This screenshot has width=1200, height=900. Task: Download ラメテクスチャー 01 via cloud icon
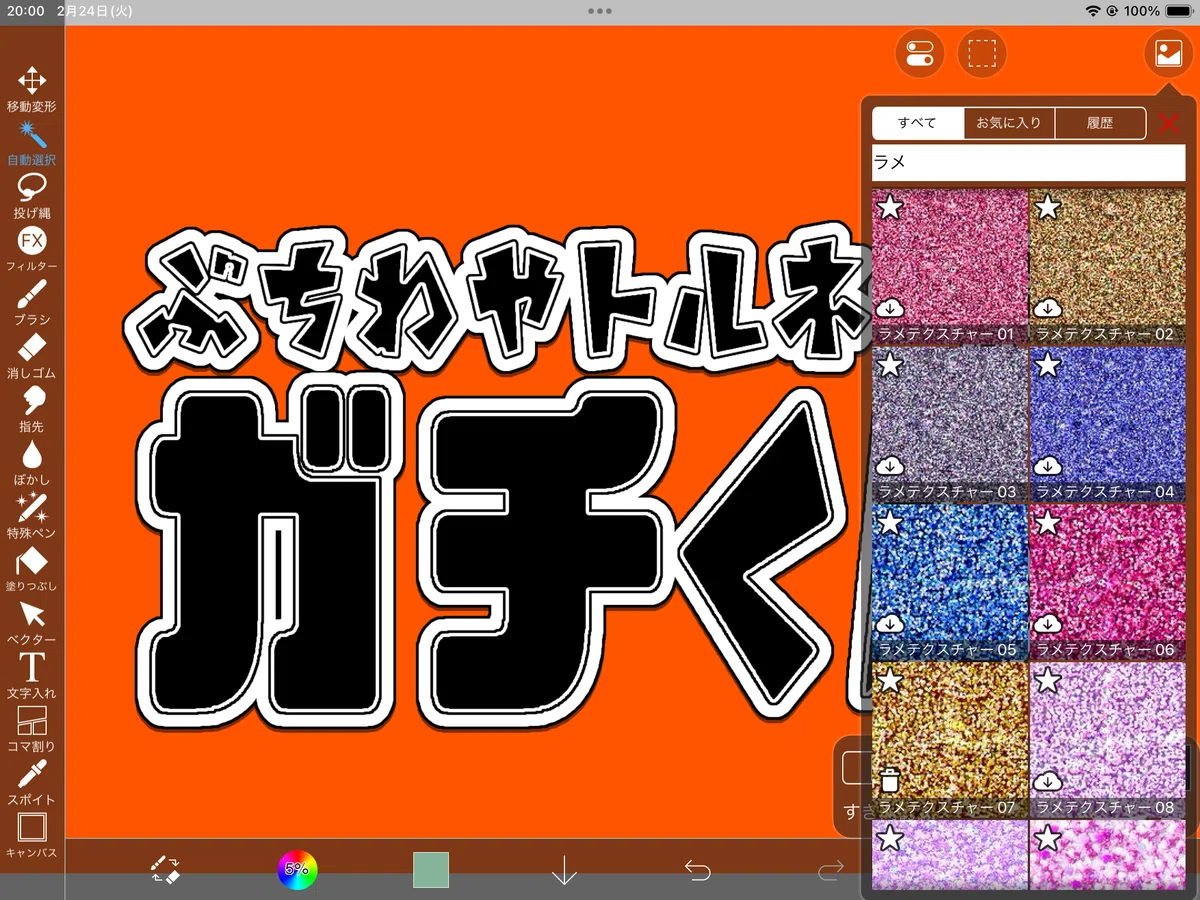(x=890, y=308)
